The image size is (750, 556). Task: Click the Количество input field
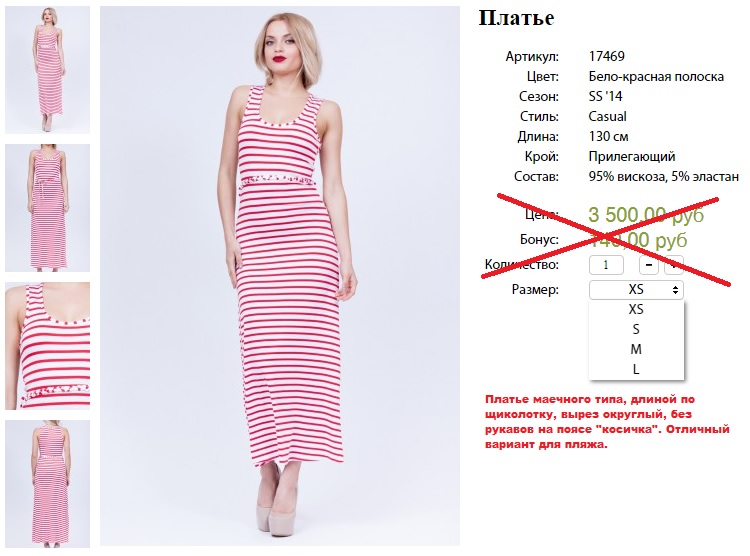point(606,265)
